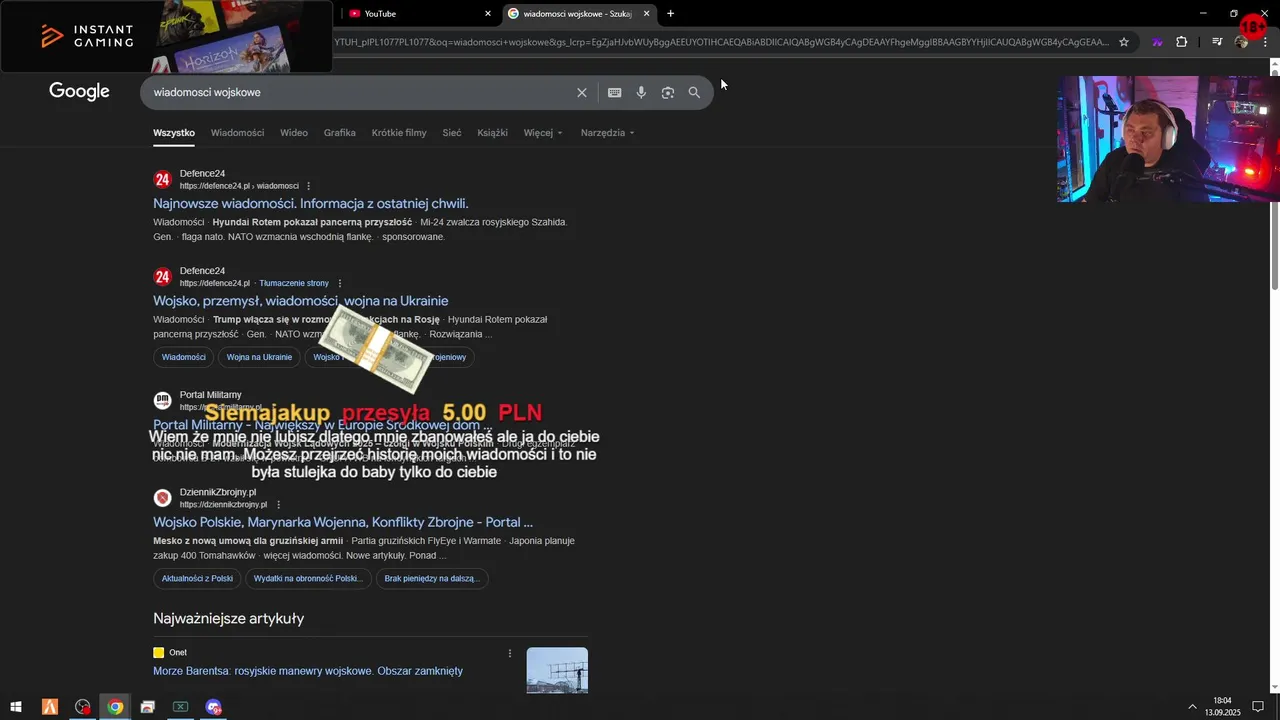Click the 'Wojna na Ukrainie' chip
The image size is (1280, 720).
[259, 357]
